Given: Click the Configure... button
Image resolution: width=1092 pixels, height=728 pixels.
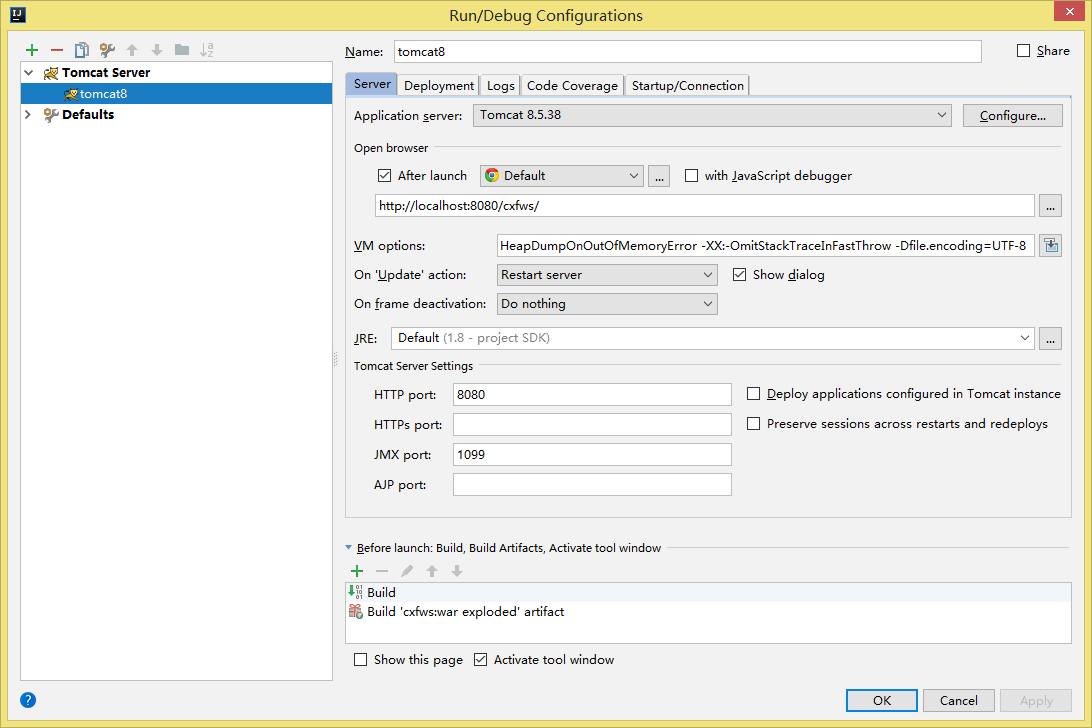Looking at the screenshot, I should click(1013, 116).
